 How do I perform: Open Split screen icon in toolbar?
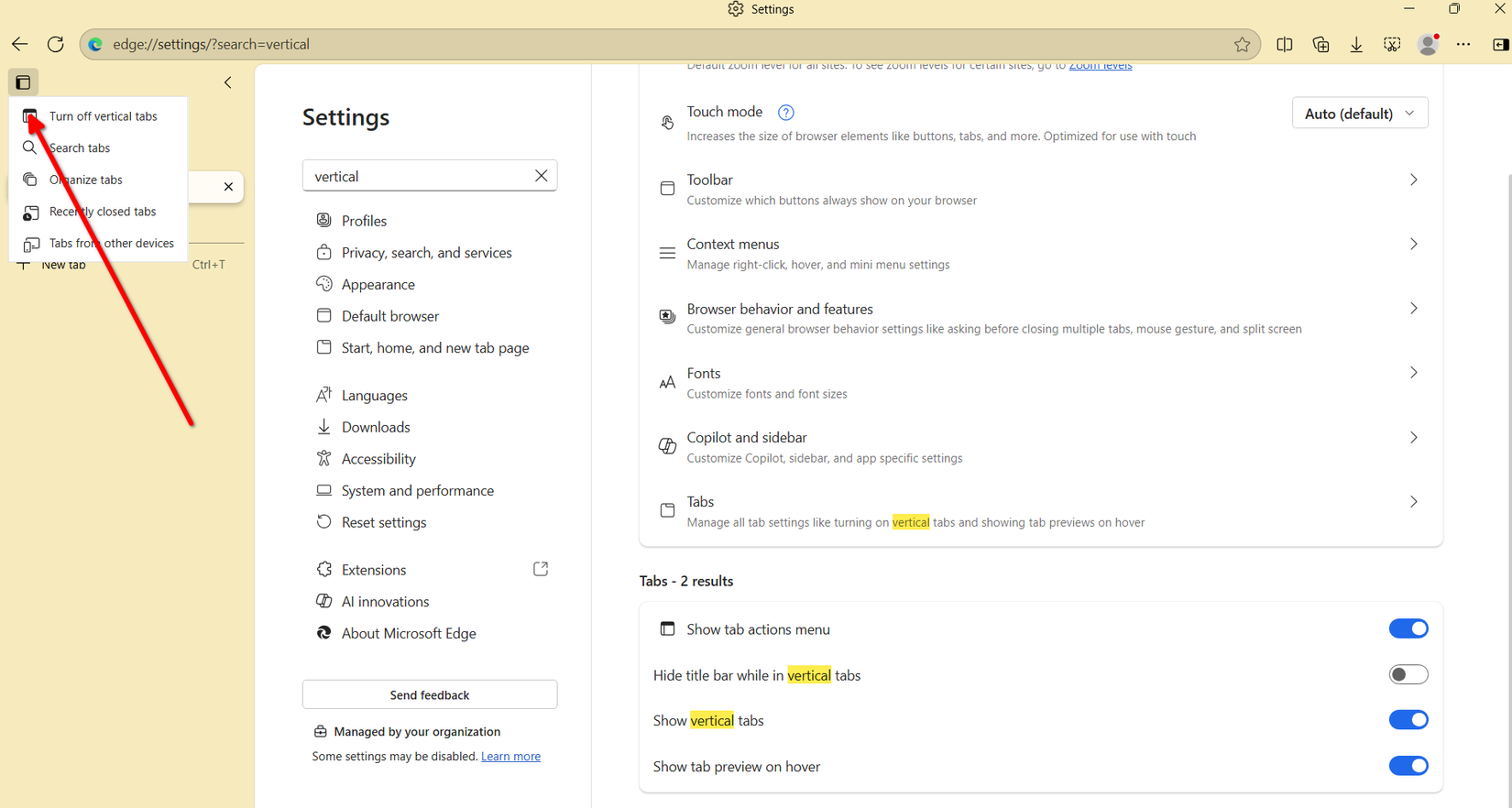pyautogui.click(x=1285, y=44)
